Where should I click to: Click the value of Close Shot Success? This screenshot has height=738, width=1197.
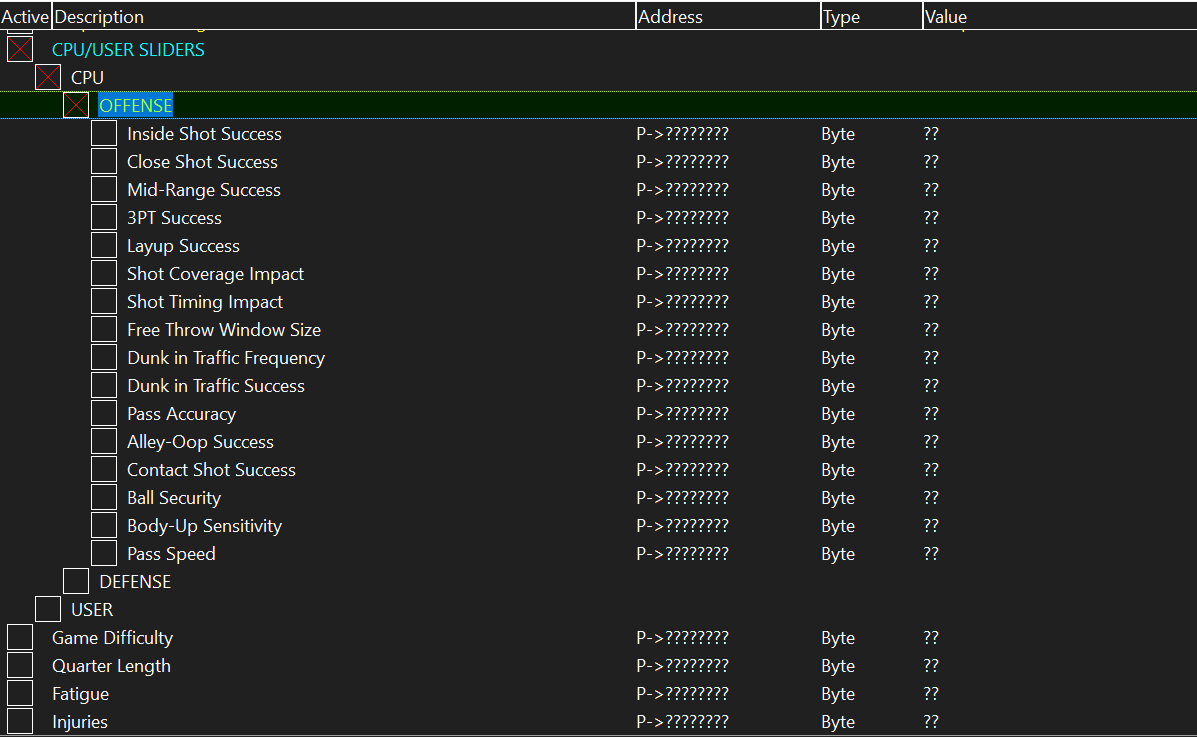pos(931,162)
